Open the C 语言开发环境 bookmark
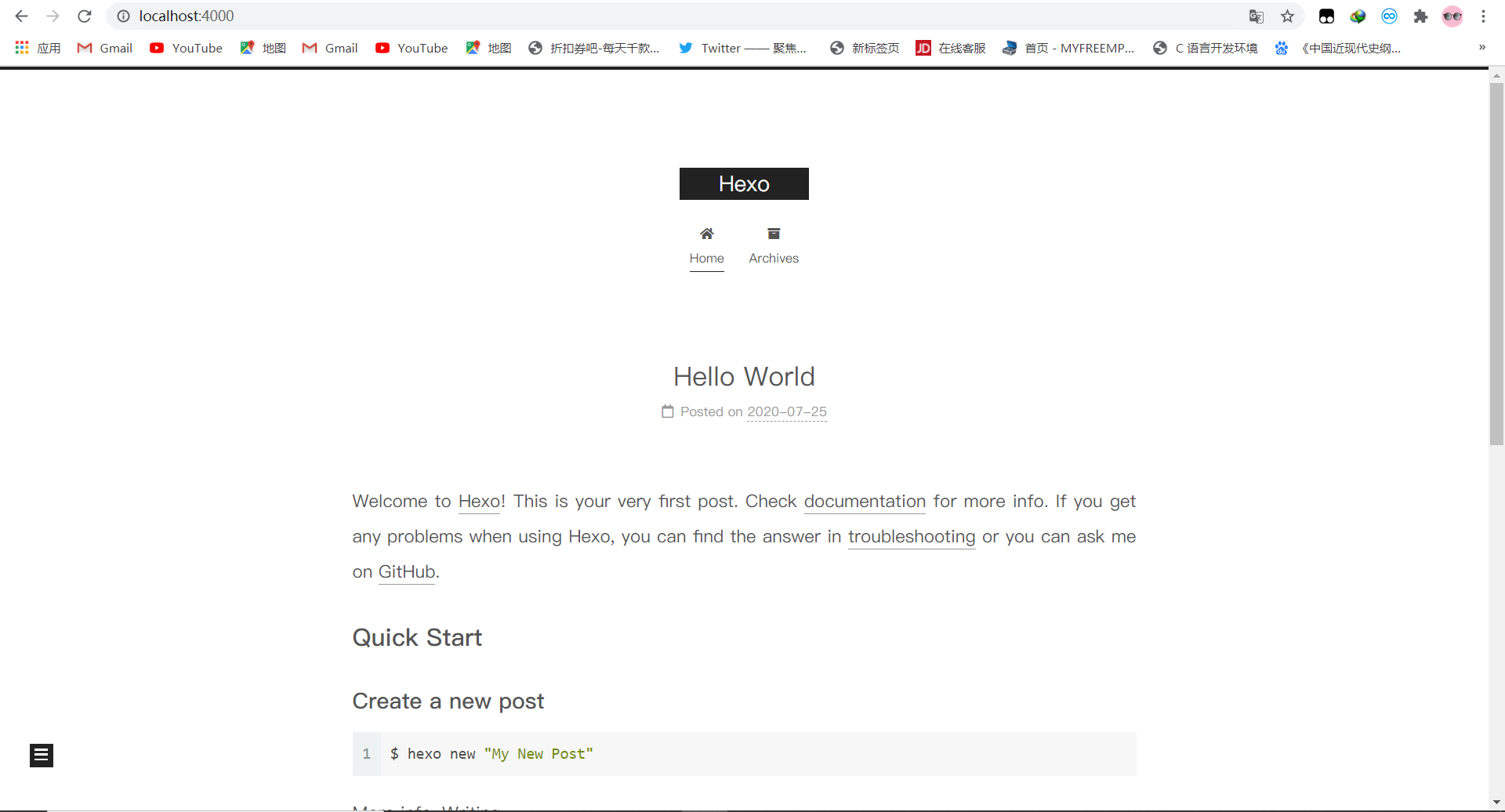The width and height of the screenshot is (1505, 812). coord(1205,48)
